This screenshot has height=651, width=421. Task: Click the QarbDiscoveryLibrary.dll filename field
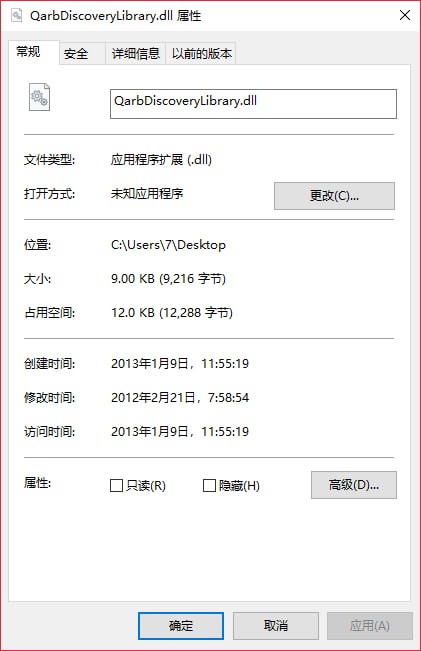click(253, 104)
